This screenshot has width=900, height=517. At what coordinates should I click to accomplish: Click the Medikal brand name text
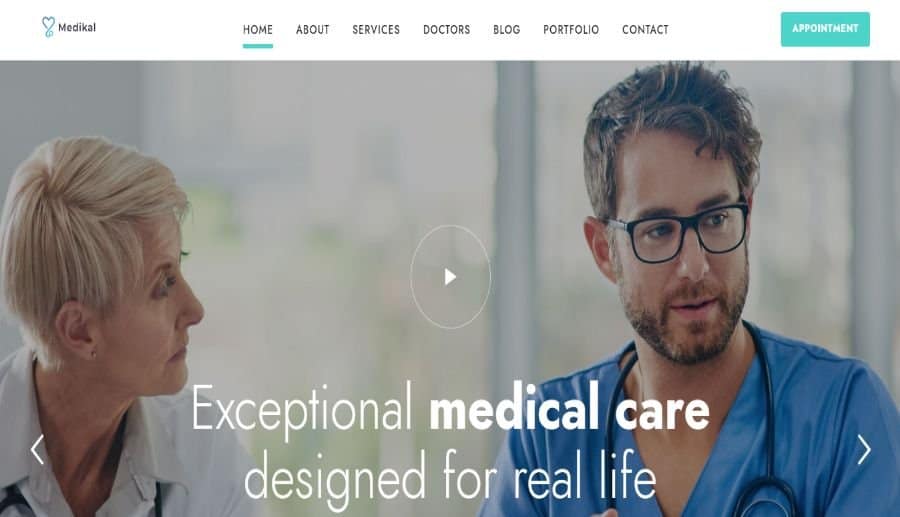pyautogui.click(x=77, y=28)
